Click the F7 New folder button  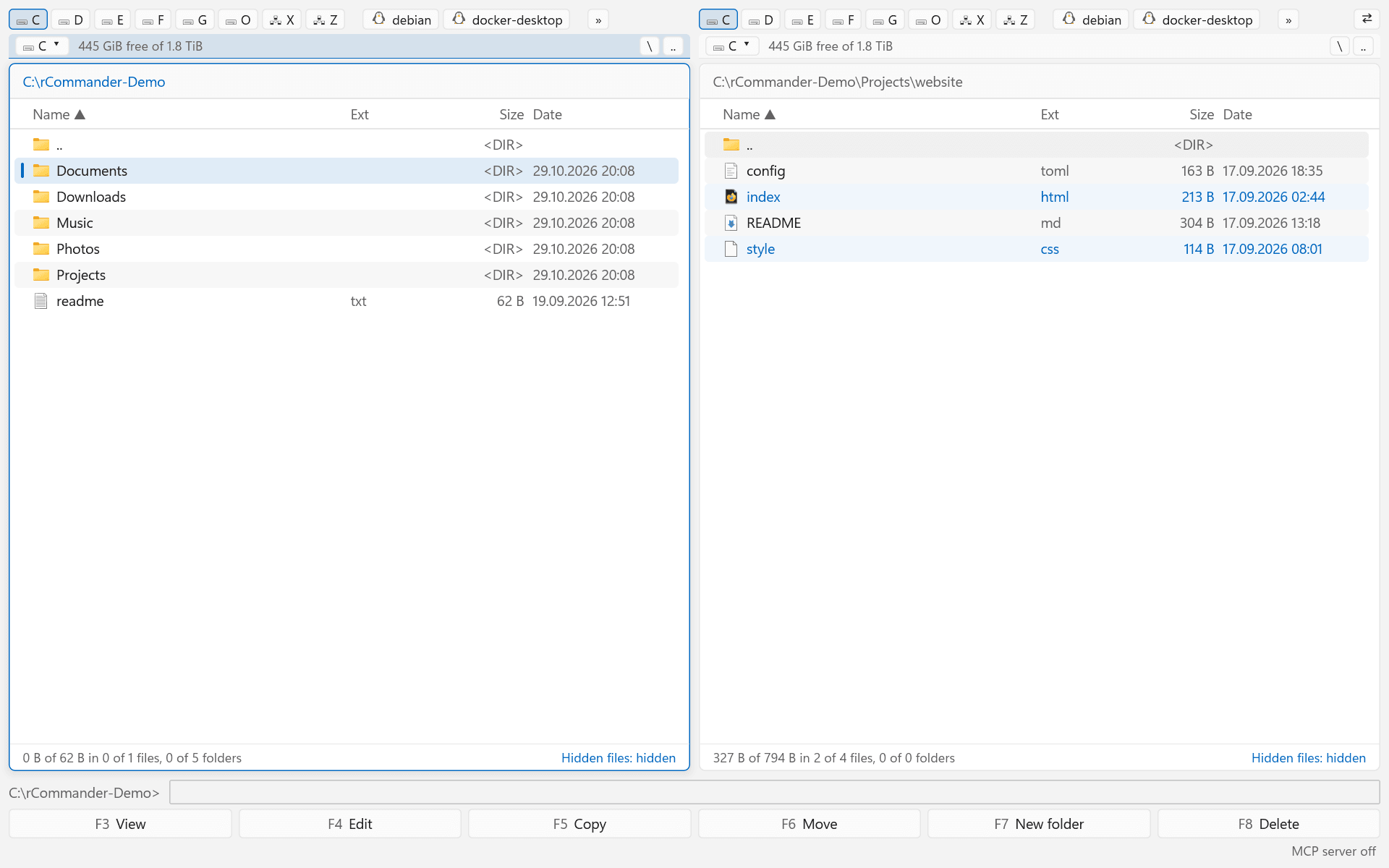1039,824
